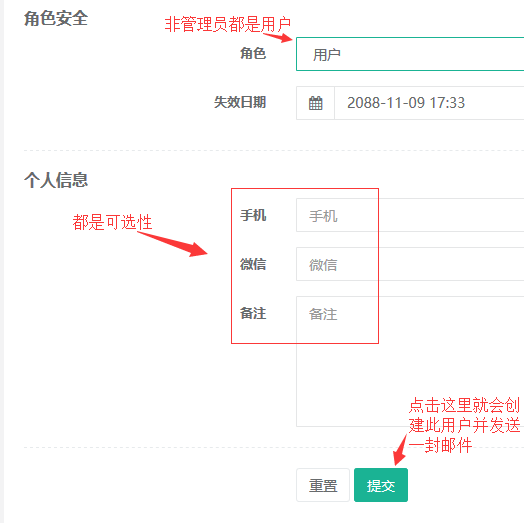Click the green 提交 submit button
Screen dimensions: 524x523
point(381,485)
